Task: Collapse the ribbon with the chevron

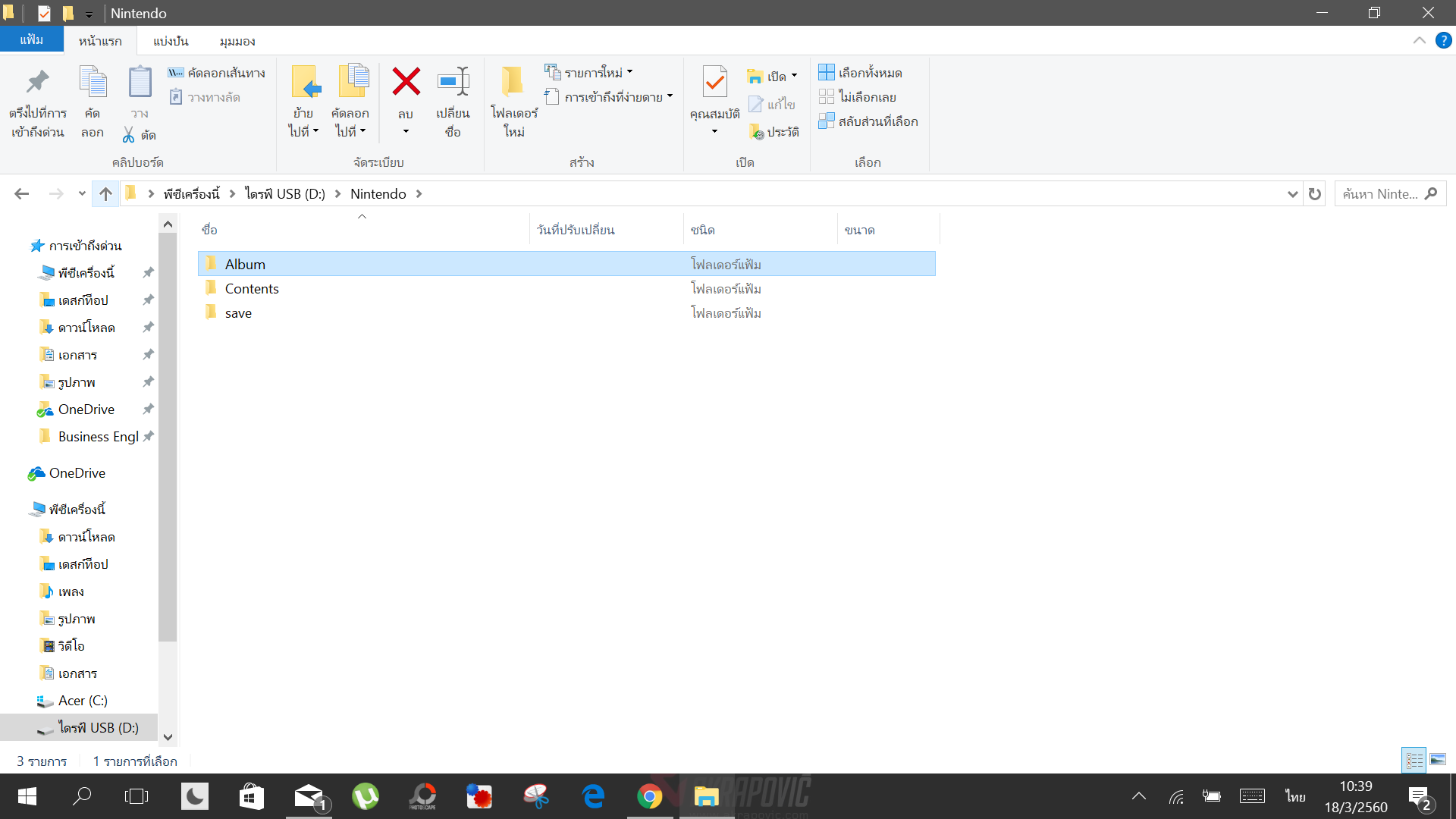Action: click(1420, 40)
